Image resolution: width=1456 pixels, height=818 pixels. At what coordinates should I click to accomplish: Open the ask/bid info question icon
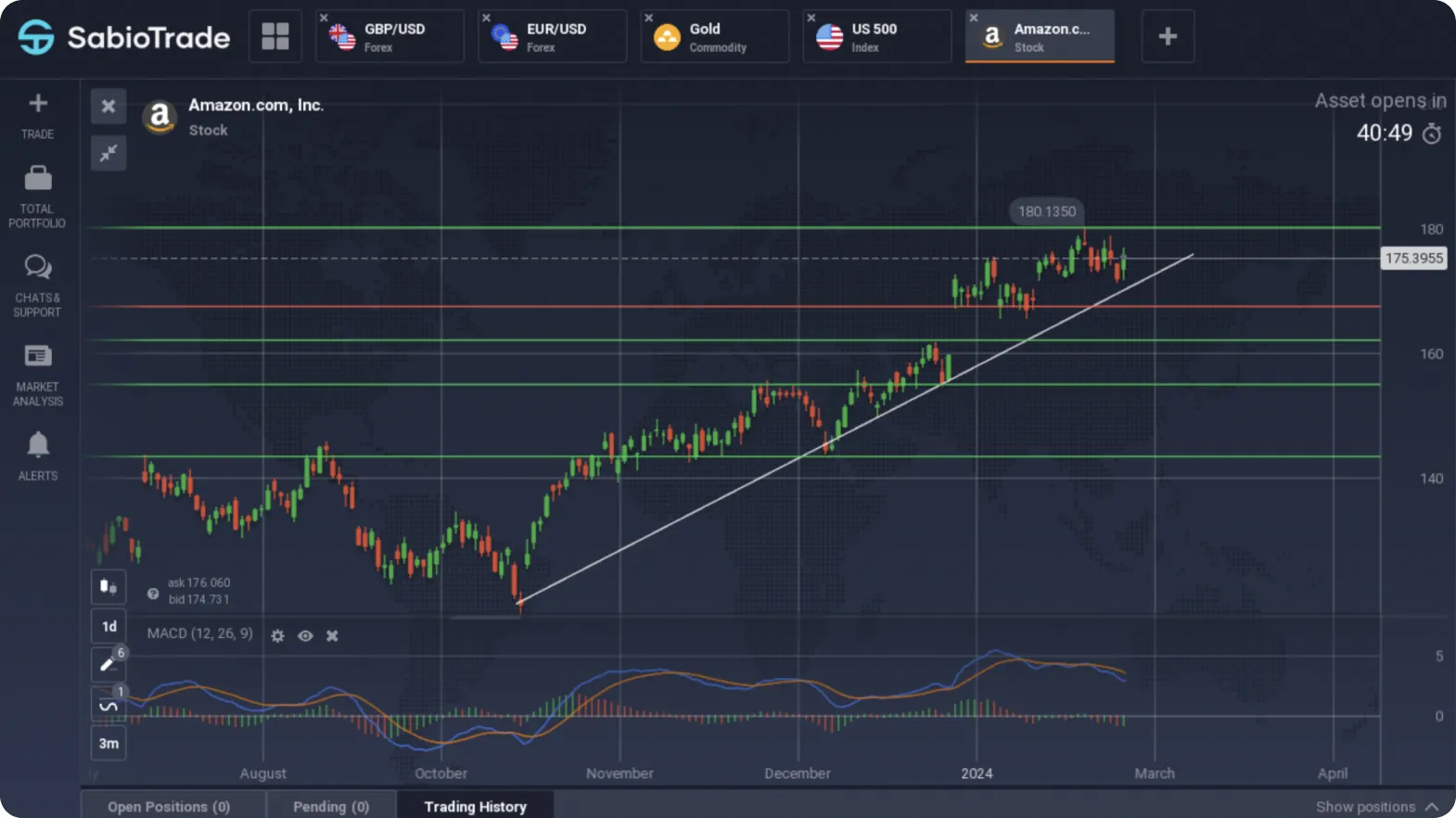(153, 594)
